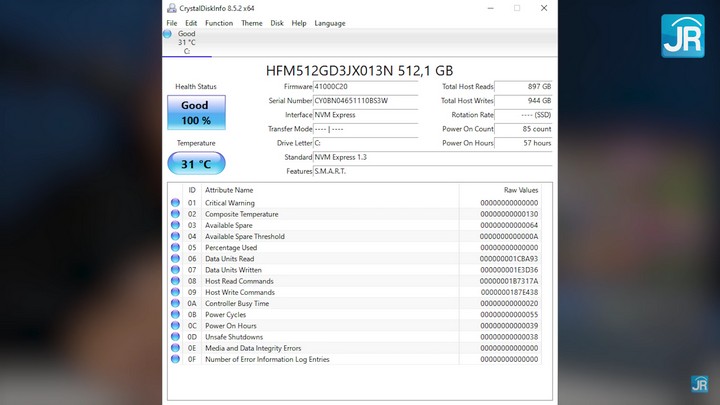The width and height of the screenshot is (720, 405).
Task: Click the Attribute Name column header
Action: [x=230, y=190]
